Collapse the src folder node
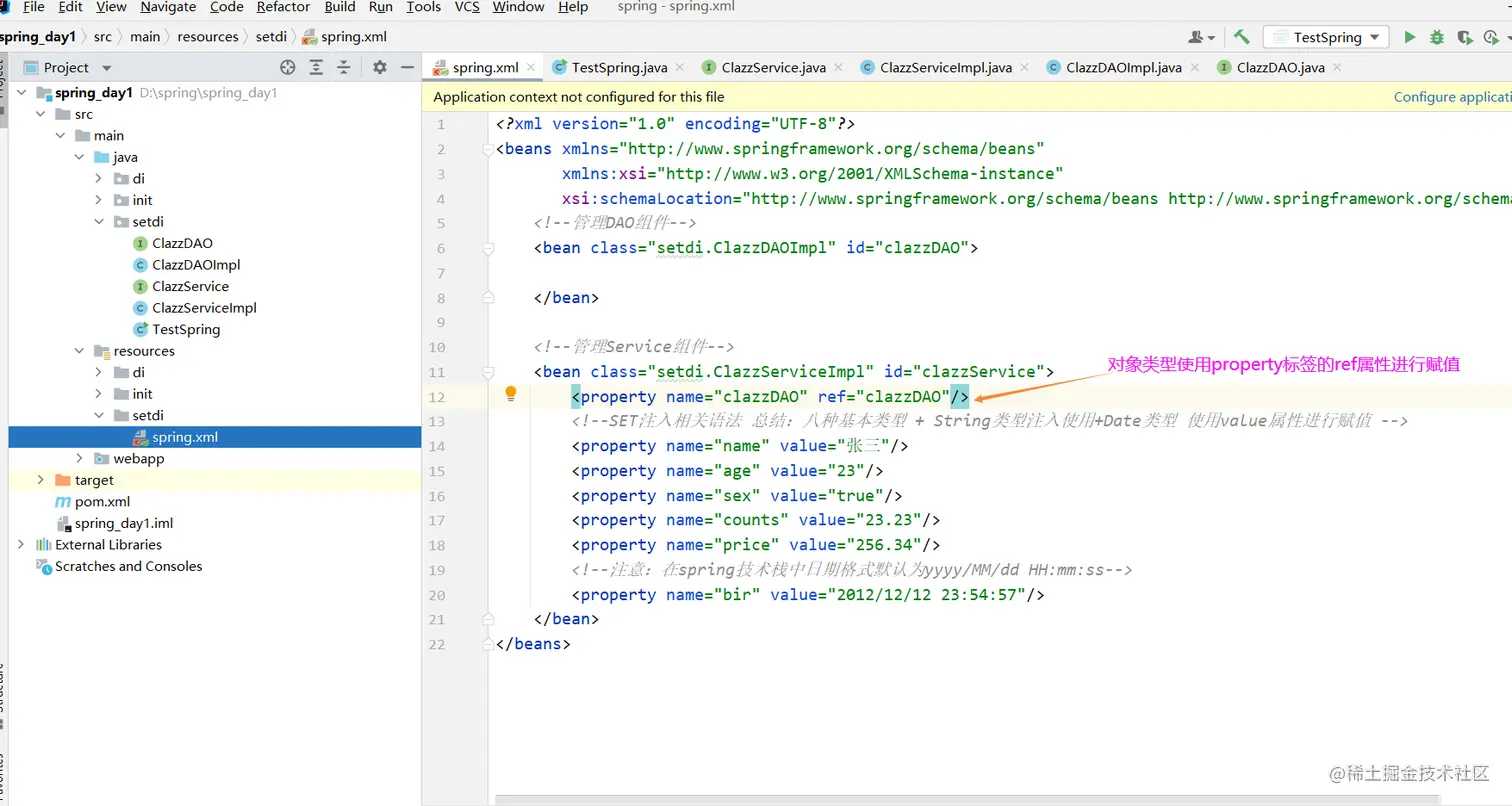Viewport: 1512px width, 806px height. [x=41, y=114]
